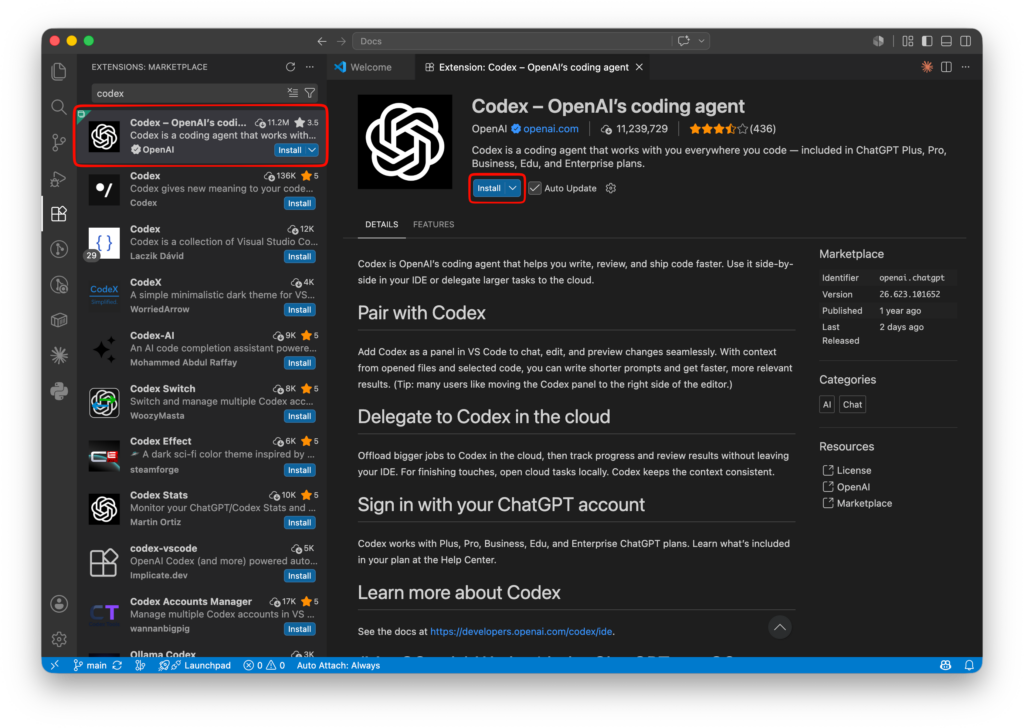Open remote window icon in status bar

pyautogui.click(x=55, y=665)
